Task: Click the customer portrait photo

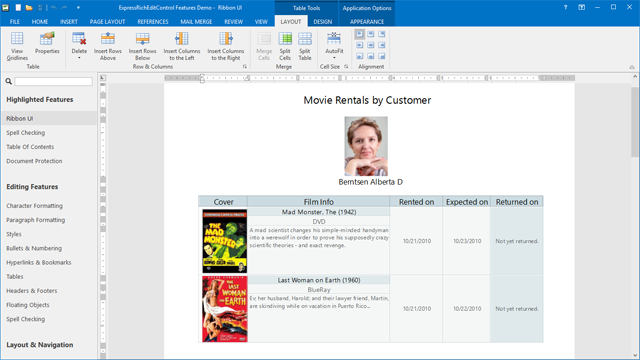Action: [x=366, y=146]
